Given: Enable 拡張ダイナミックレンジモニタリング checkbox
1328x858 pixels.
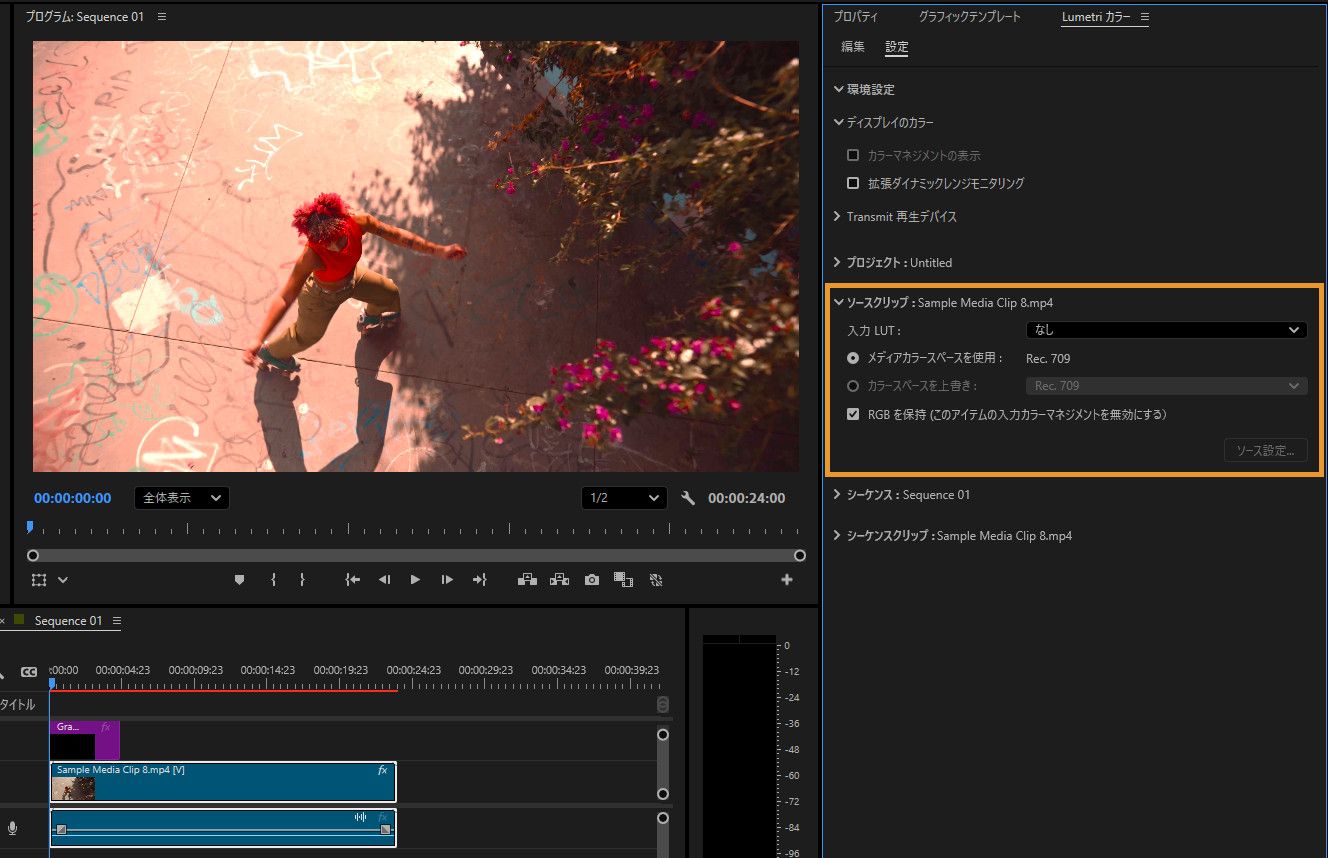Looking at the screenshot, I should tap(853, 183).
